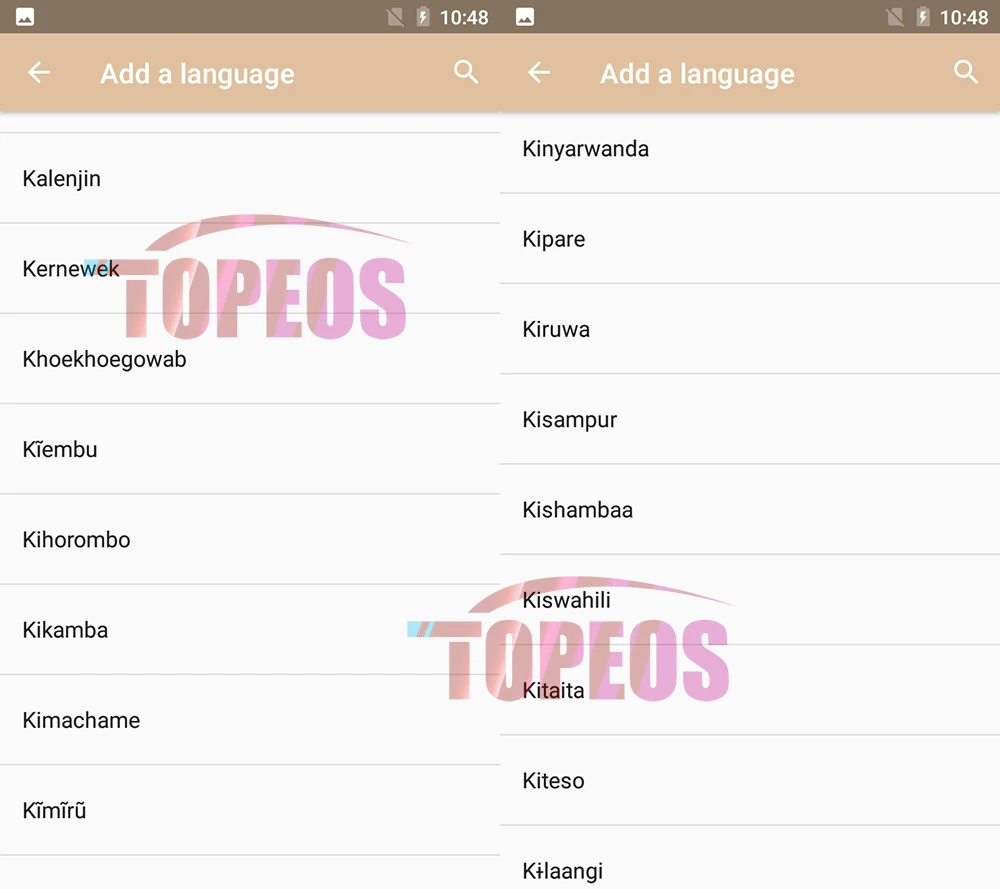The image size is (1000, 889).
Task: Pick Kikamba language
Action: 250,629
